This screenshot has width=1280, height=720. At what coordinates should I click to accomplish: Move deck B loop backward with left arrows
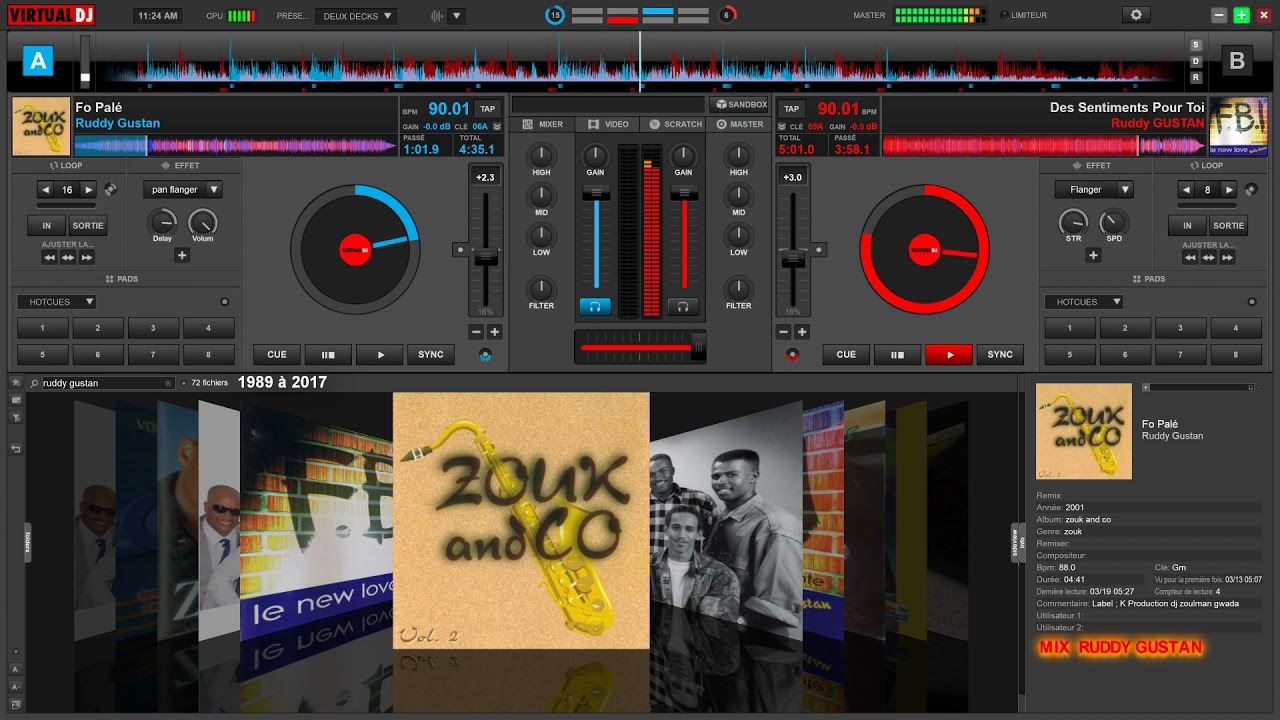[1189, 257]
